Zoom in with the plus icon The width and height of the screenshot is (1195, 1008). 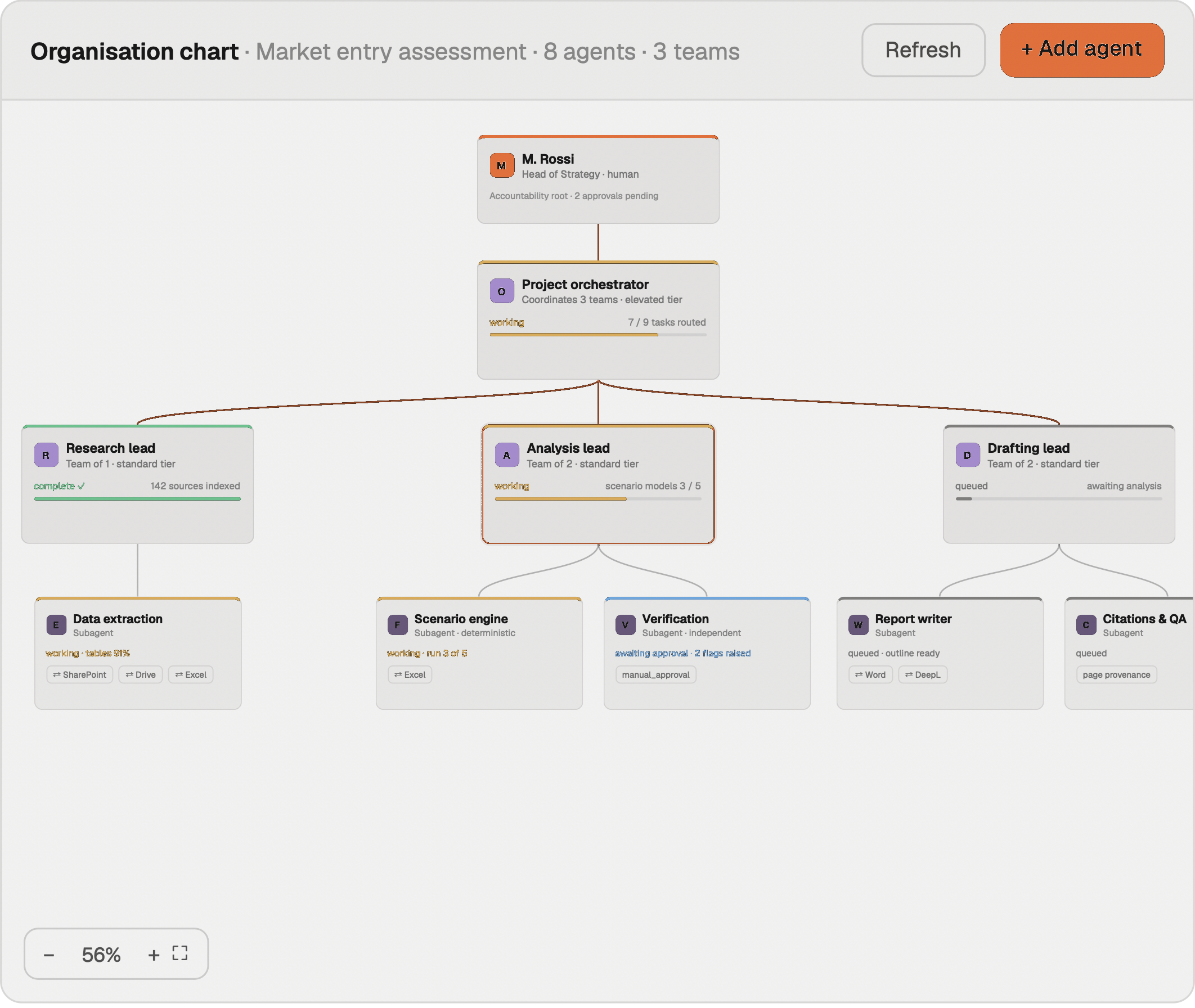154,955
